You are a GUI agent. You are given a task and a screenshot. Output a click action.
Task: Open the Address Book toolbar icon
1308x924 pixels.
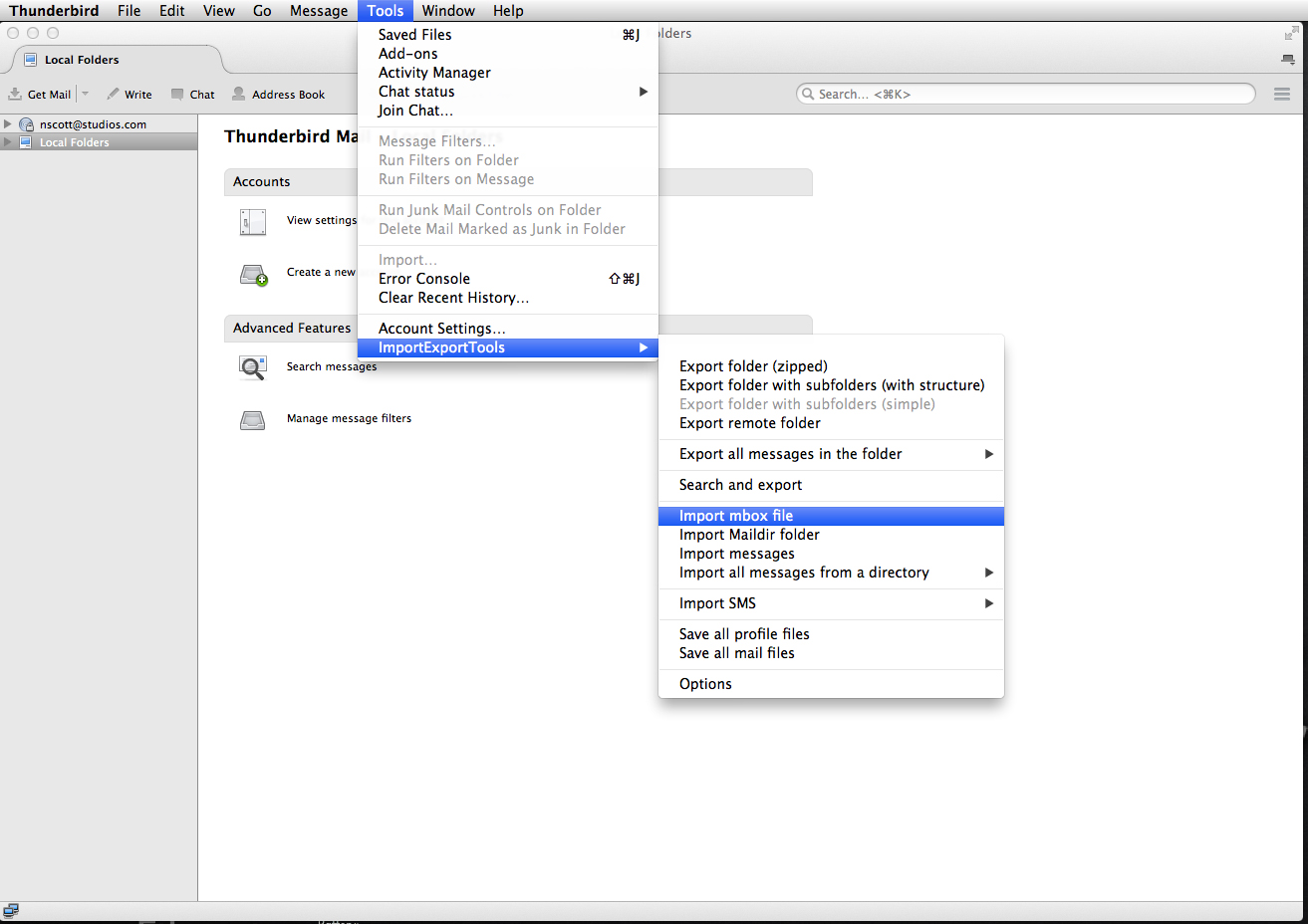click(239, 94)
